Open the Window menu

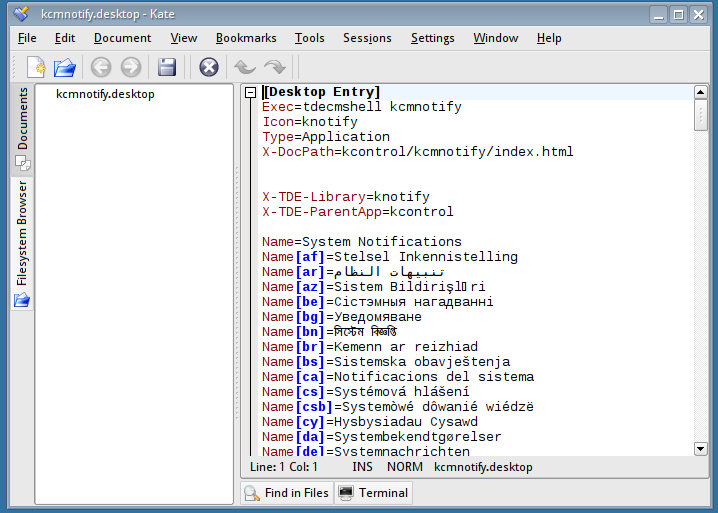[496, 38]
